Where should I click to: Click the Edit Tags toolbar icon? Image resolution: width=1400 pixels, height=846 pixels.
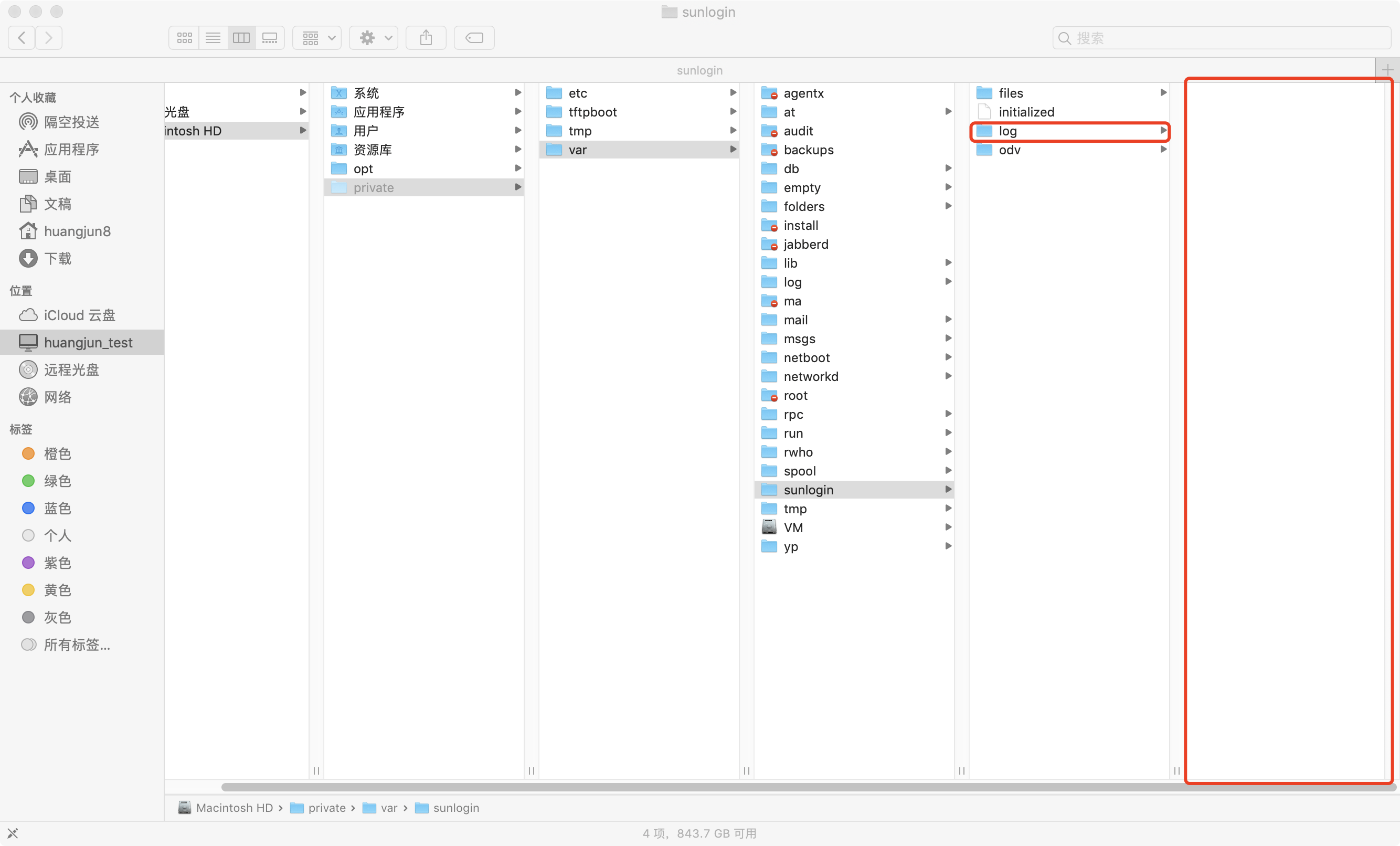(x=474, y=38)
